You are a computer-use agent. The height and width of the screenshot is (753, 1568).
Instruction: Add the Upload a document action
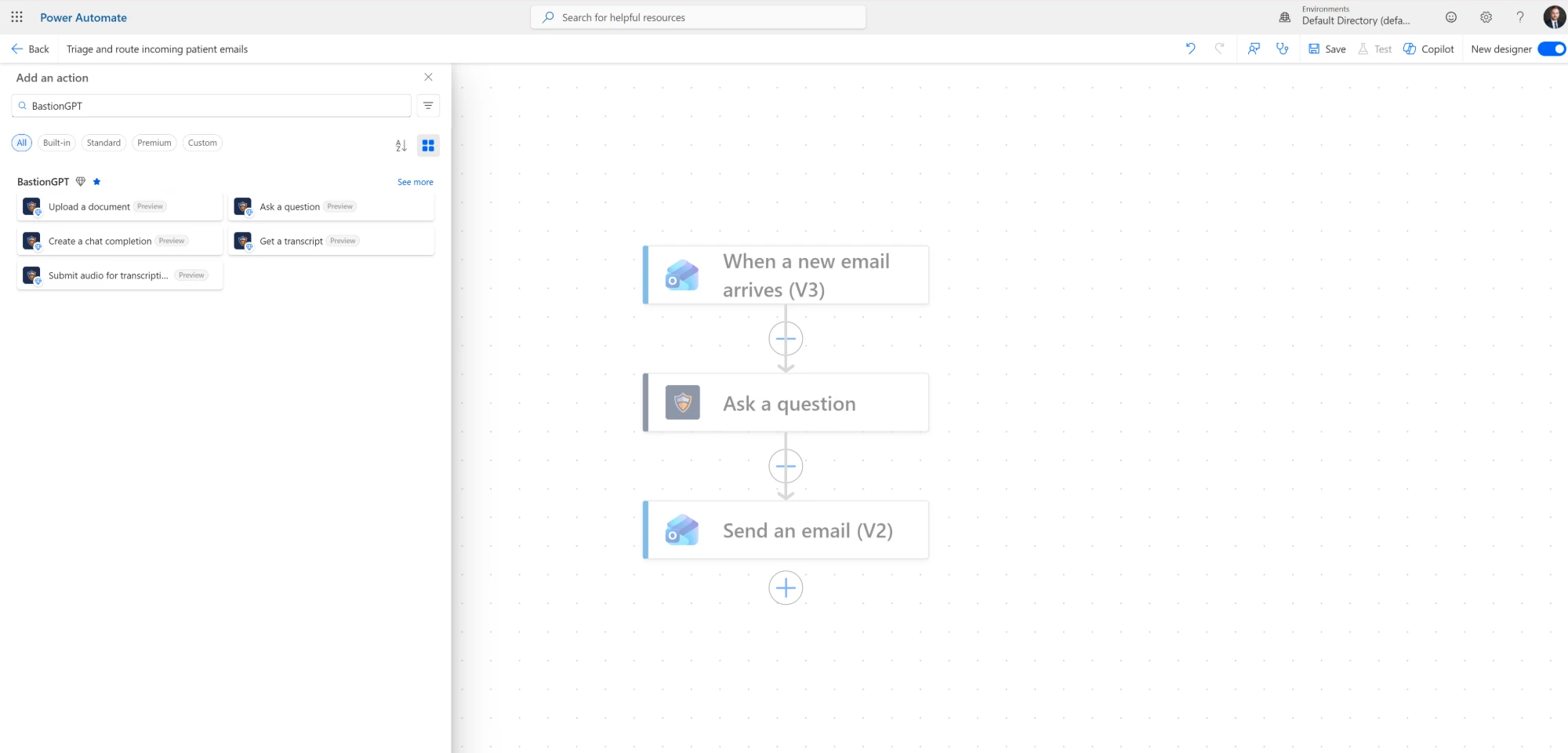click(120, 206)
